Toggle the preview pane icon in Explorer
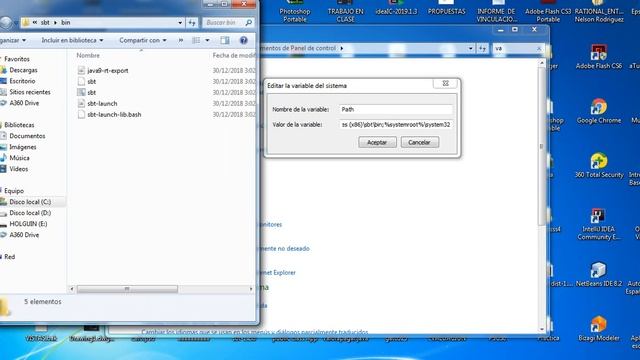This screenshot has width=640, height=360. click(x=225, y=40)
